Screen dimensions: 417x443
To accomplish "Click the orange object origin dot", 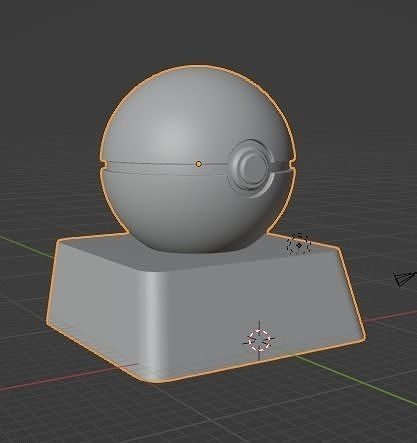I will (199, 164).
